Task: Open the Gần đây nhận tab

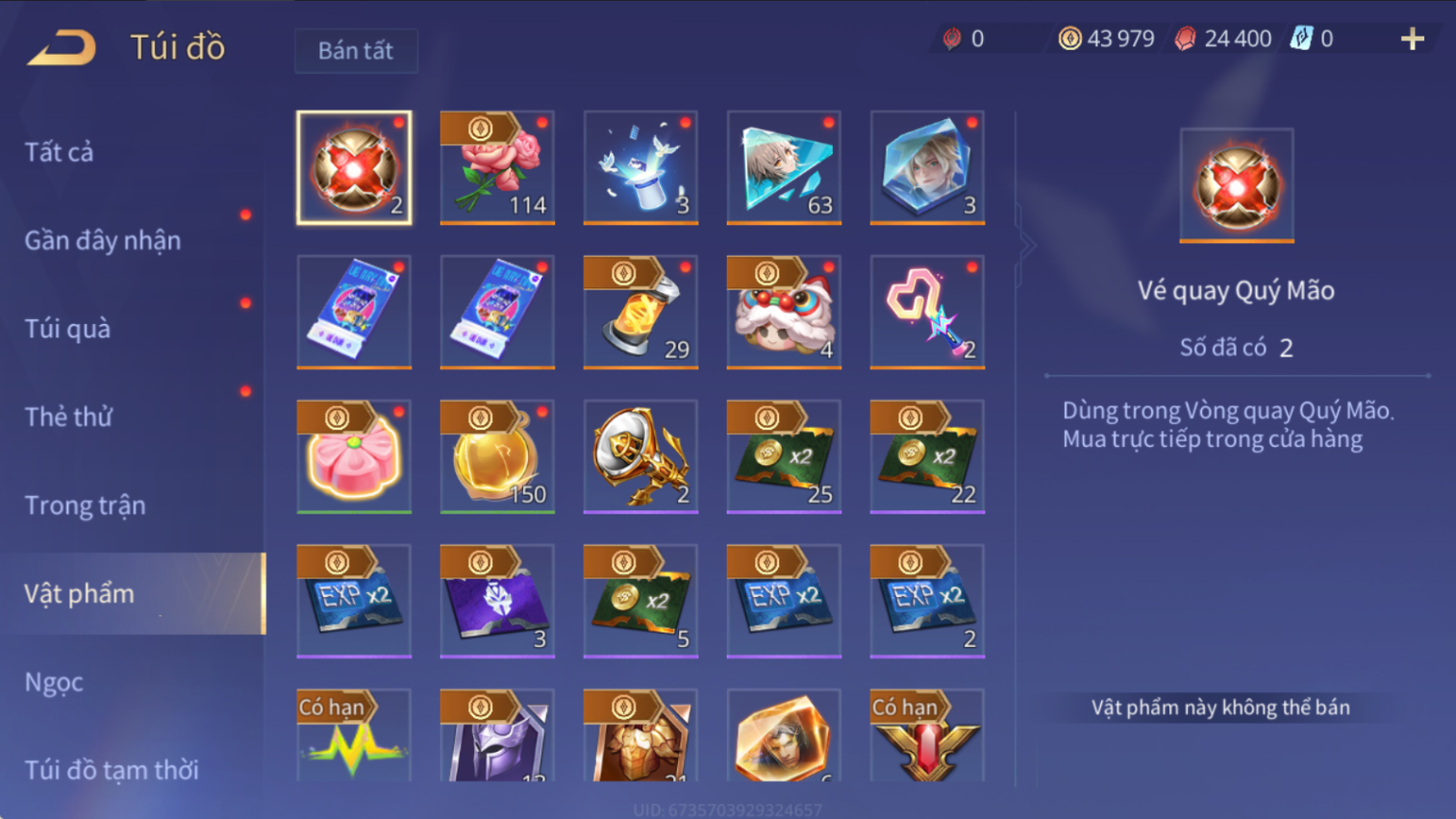Action: [x=103, y=240]
